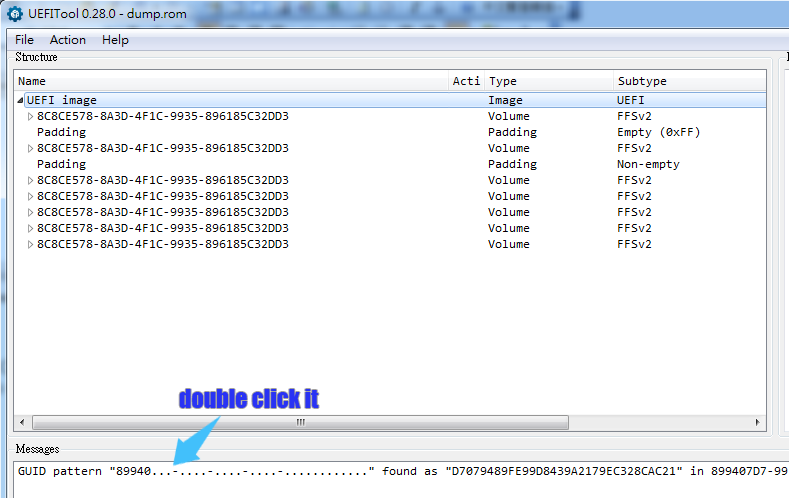This screenshot has height=498, width=789.
Task: Click the Non-empty subtype cell
Action: (x=648, y=164)
